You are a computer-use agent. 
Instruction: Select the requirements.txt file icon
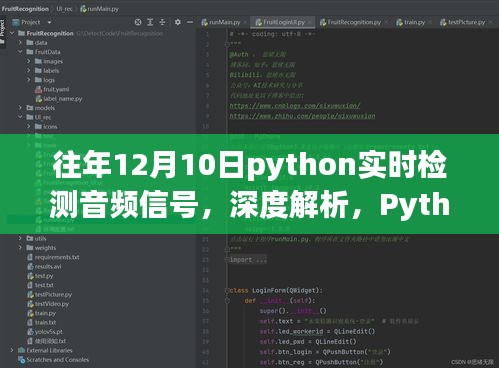(x=30, y=257)
